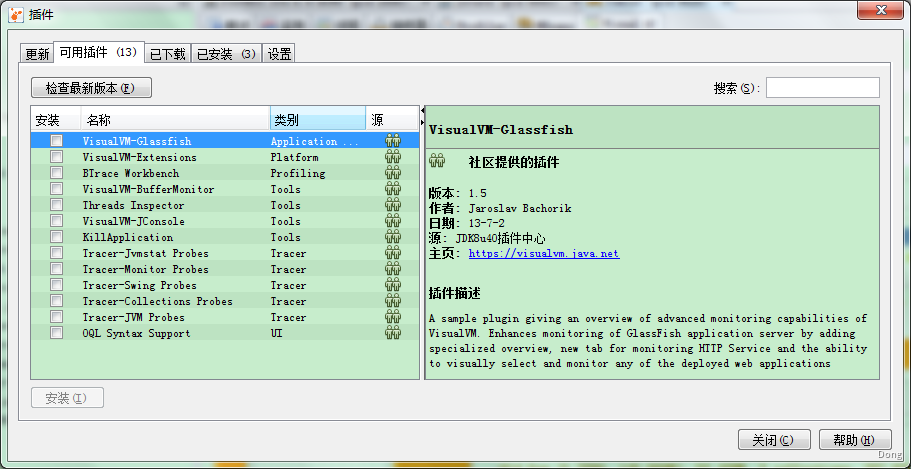Viewport: 911px width, 469px height.
Task: Tick Tracer-Swing Probes checkbox
Action: coord(56,285)
